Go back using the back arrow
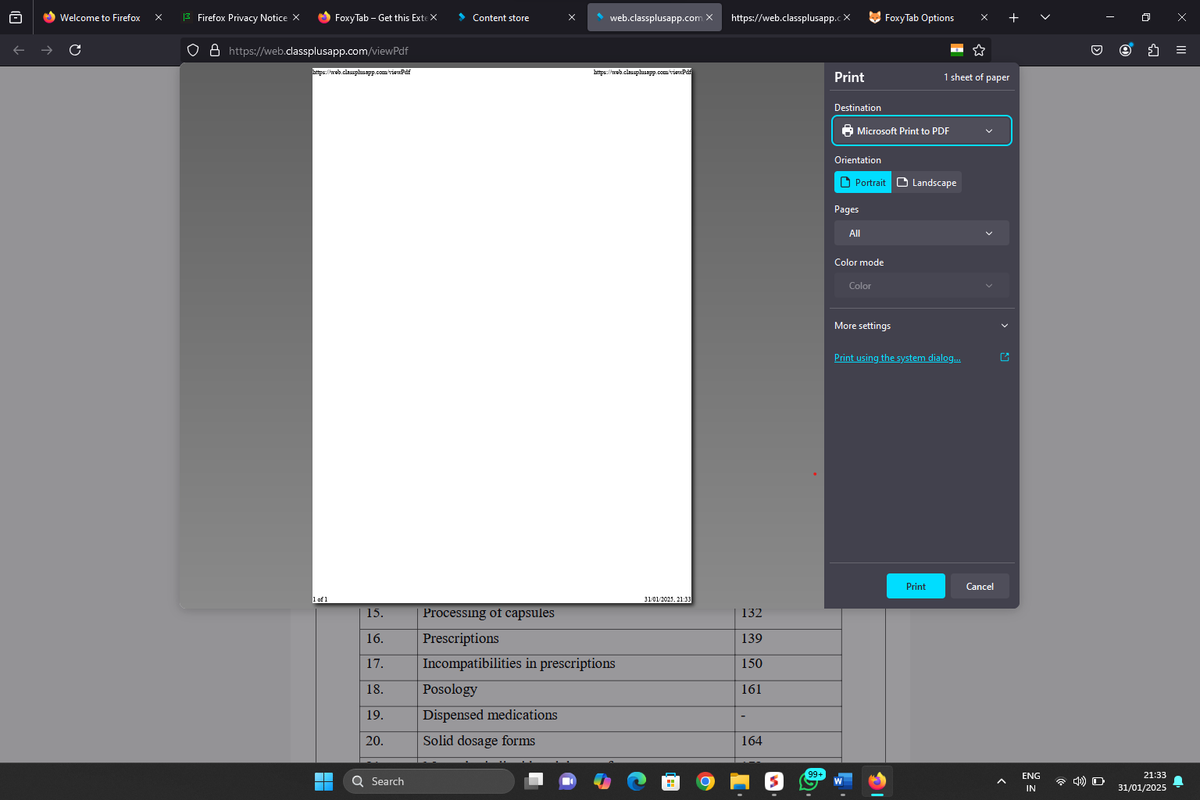The height and width of the screenshot is (800, 1200). [21, 50]
